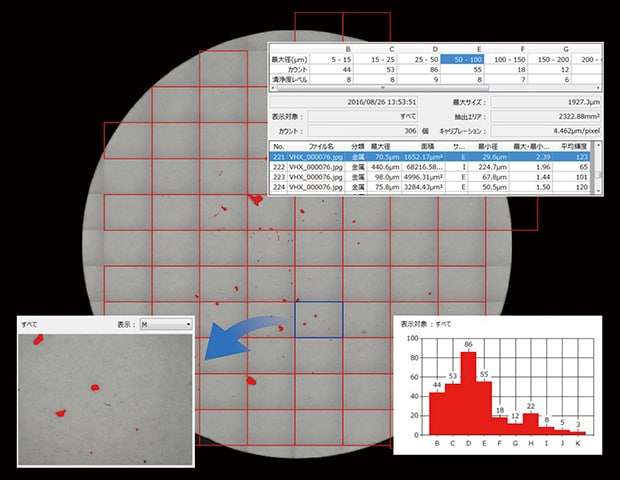Sort the list by the 面積 column header
The height and width of the screenshot is (480, 620).
tap(427, 146)
